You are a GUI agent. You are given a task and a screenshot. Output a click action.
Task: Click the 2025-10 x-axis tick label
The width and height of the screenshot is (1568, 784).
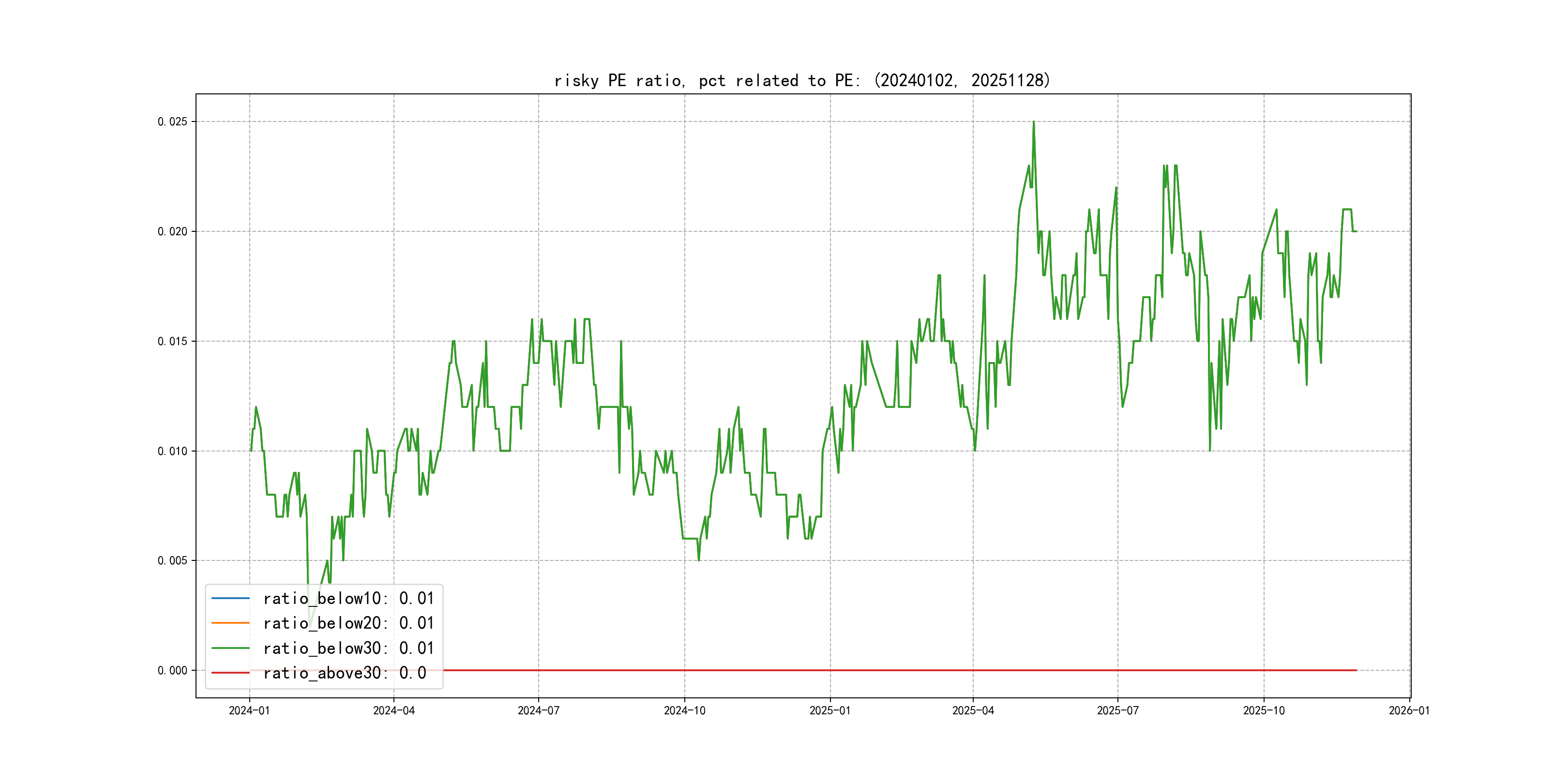coord(1264,711)
